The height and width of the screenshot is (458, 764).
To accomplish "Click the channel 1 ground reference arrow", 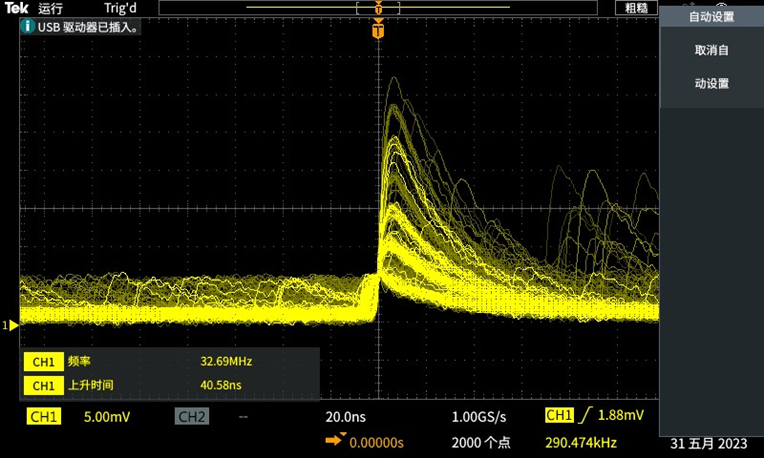I will [x=11, y=325].
